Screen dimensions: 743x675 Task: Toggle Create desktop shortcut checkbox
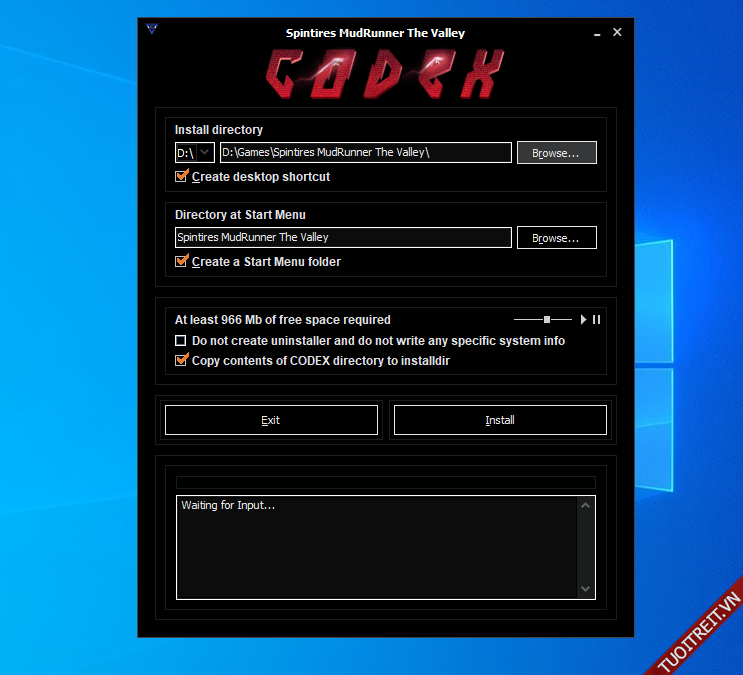point(181,176)
